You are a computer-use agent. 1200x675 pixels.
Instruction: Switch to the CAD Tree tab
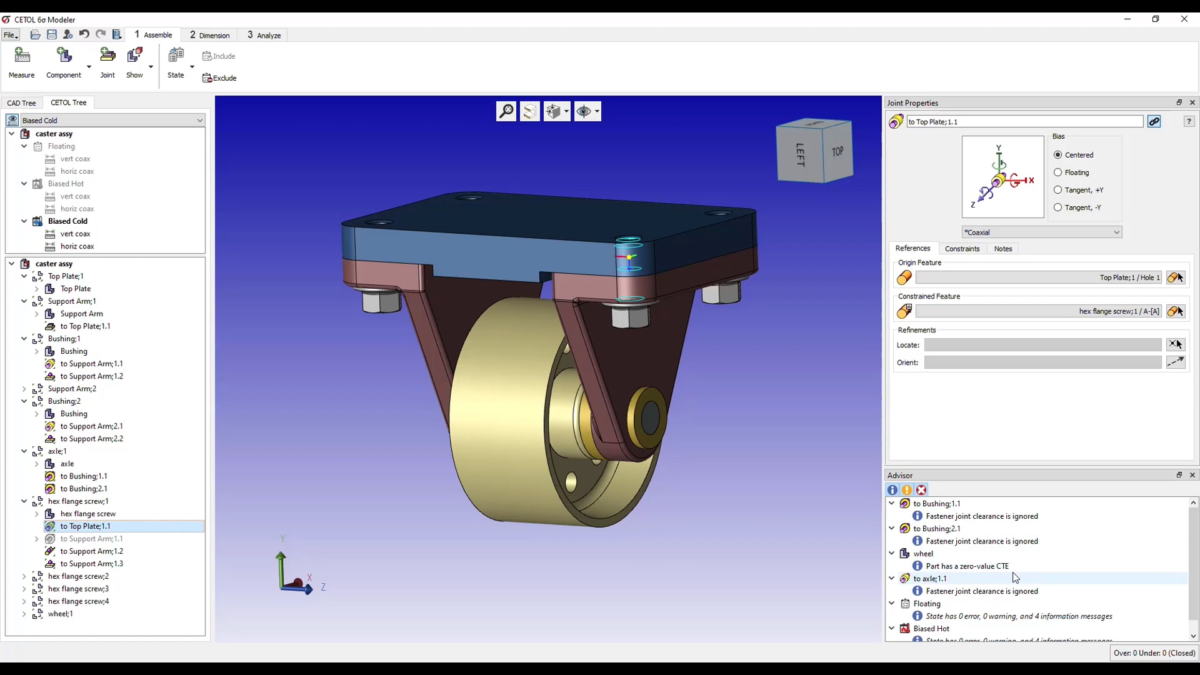pos(22,103)
